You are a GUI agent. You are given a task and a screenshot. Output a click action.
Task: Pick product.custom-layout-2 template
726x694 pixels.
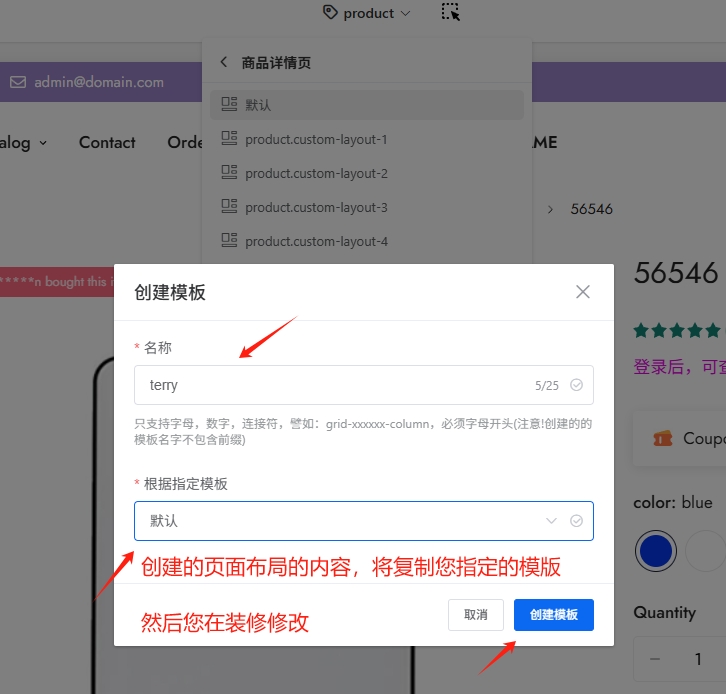316,173
